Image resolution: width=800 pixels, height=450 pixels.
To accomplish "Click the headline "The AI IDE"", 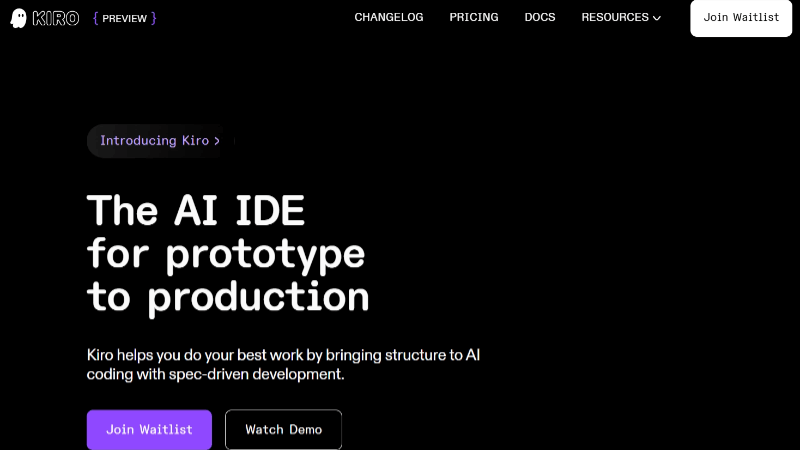I will point(195,210).
